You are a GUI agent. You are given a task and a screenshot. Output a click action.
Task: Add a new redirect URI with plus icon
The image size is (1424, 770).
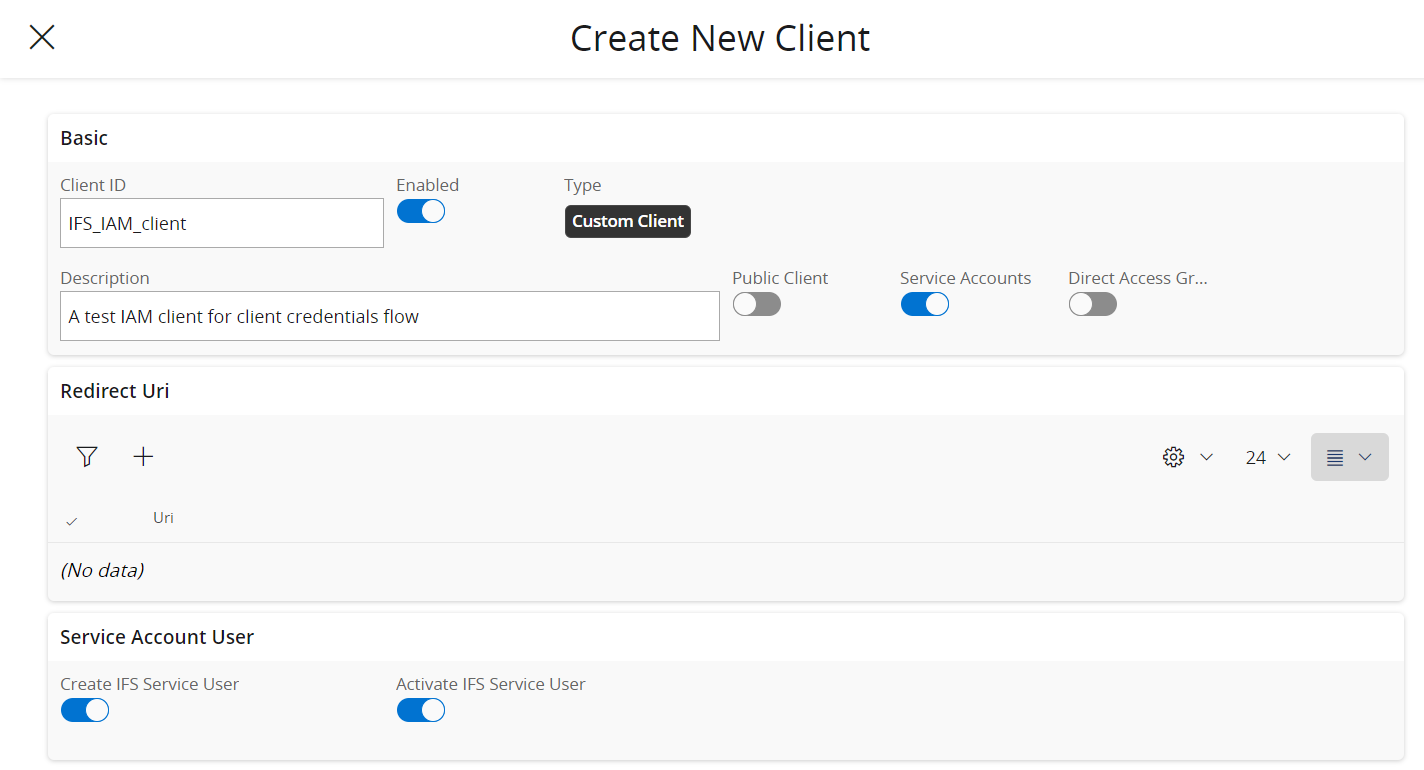pos(143,456)
